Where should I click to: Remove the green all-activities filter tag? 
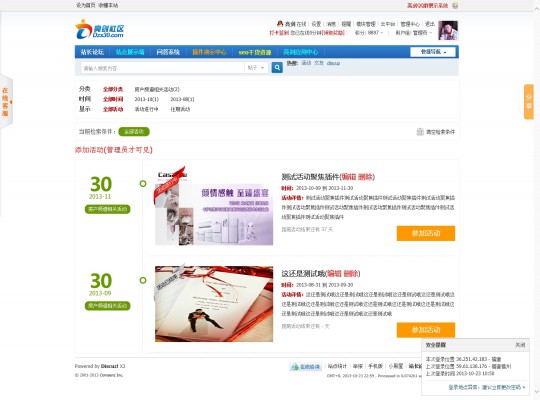134,132
